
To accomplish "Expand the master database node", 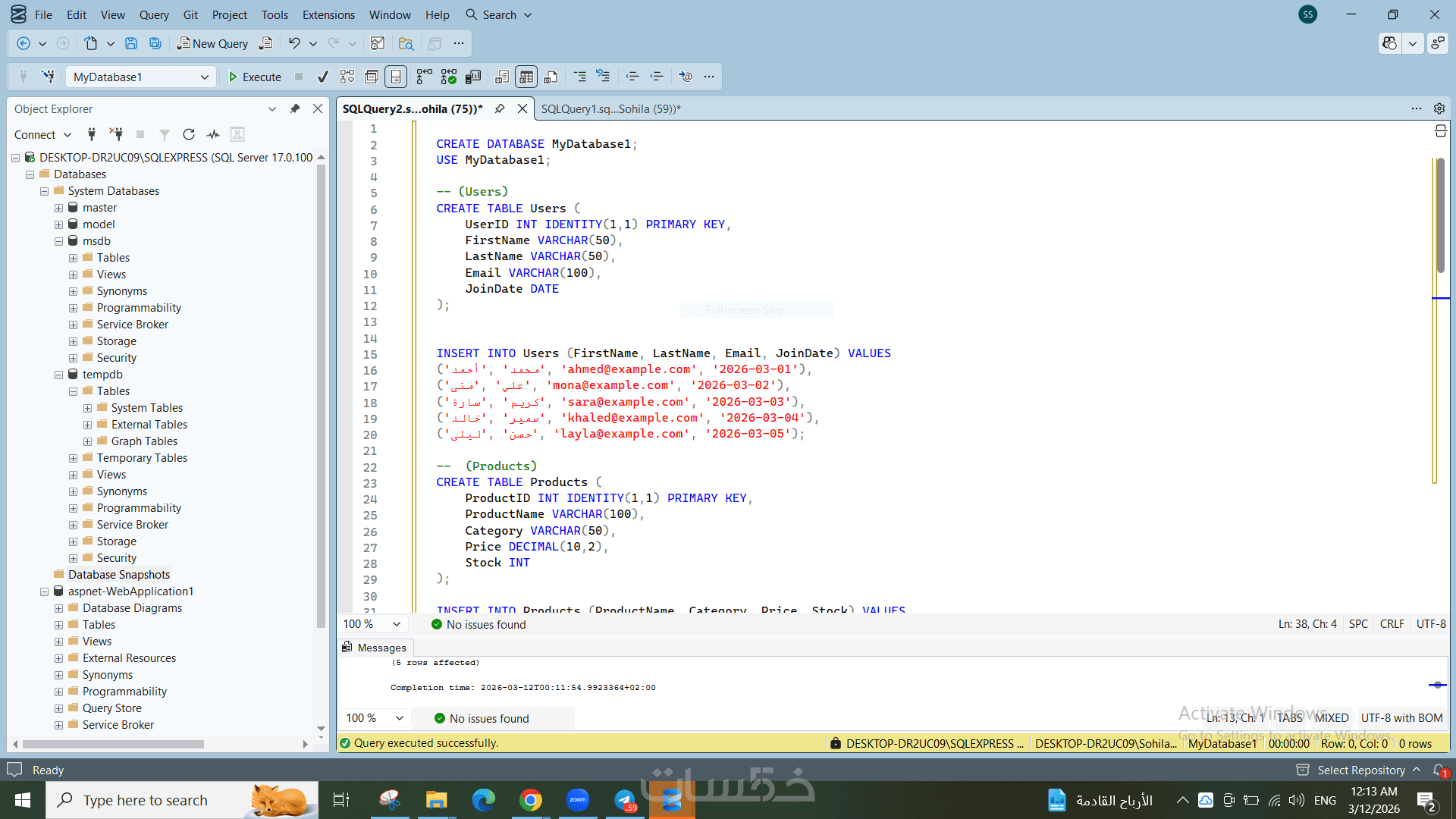I will click(x=58, y=208).
